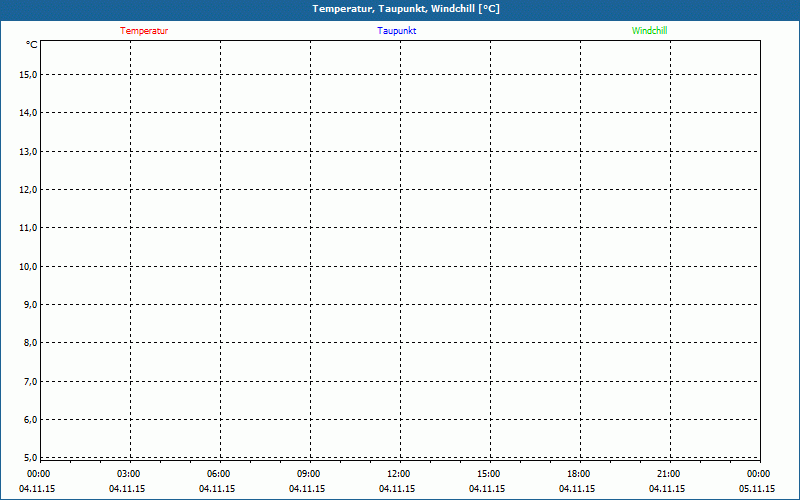
Task: Click the 14,0 y-axis value
Action: click(x=28, y=113)
